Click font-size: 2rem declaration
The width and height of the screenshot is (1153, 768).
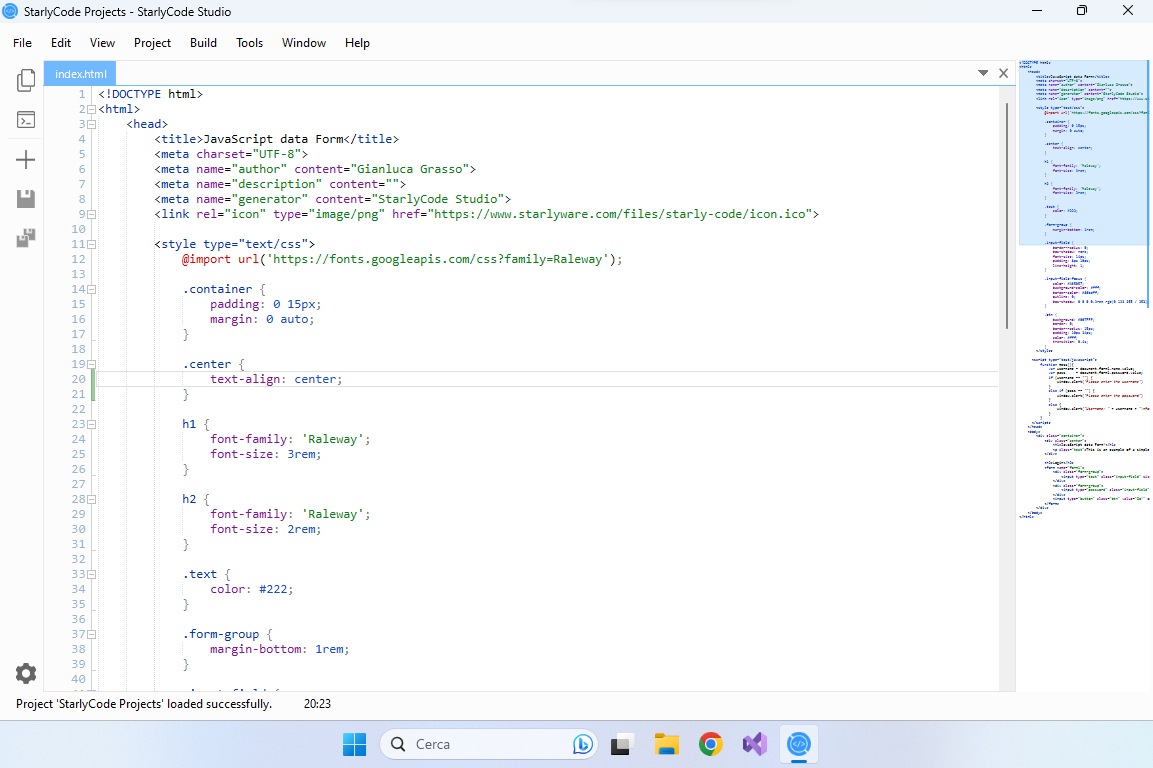click(266, 530)
